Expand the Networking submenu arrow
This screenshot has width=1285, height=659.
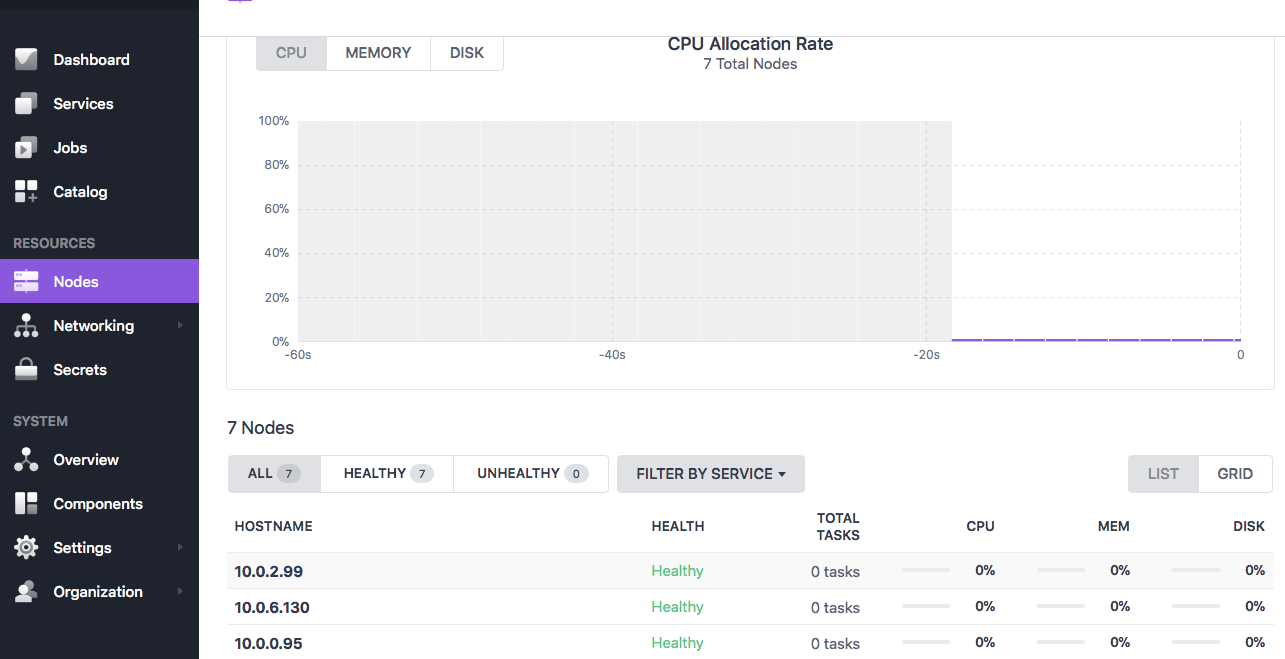[180, 326]
